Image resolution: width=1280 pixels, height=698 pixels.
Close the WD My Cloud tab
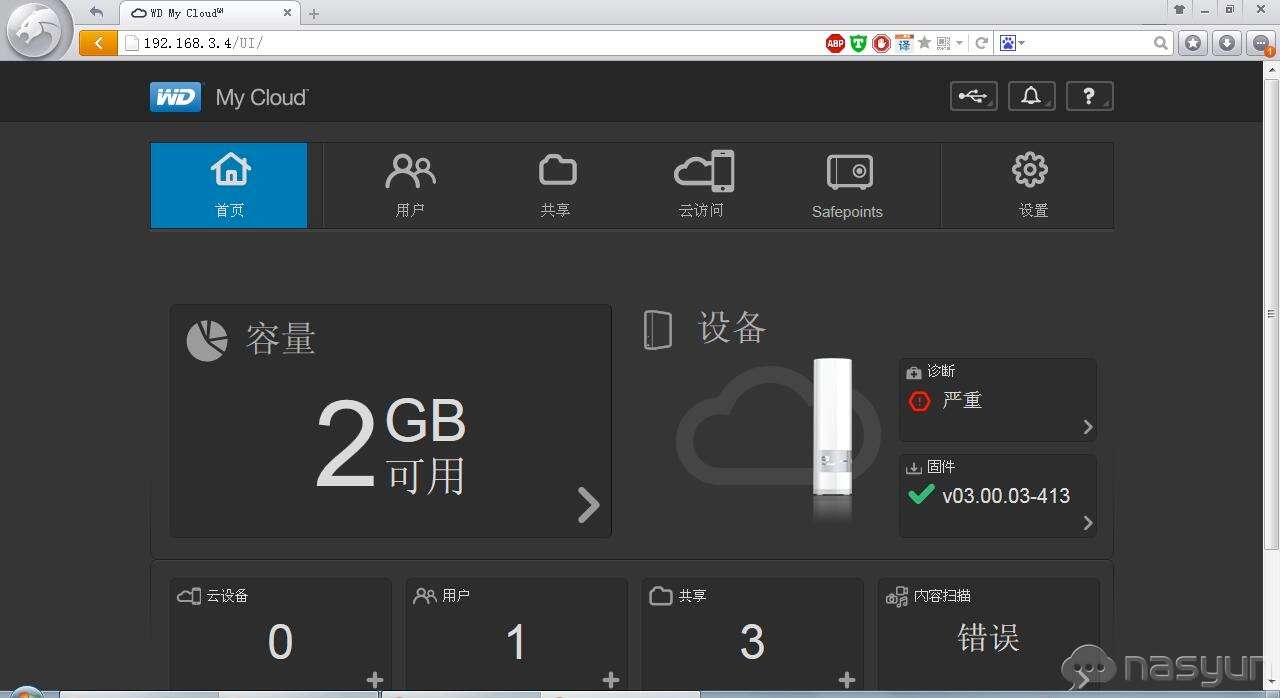pos(288,13)
